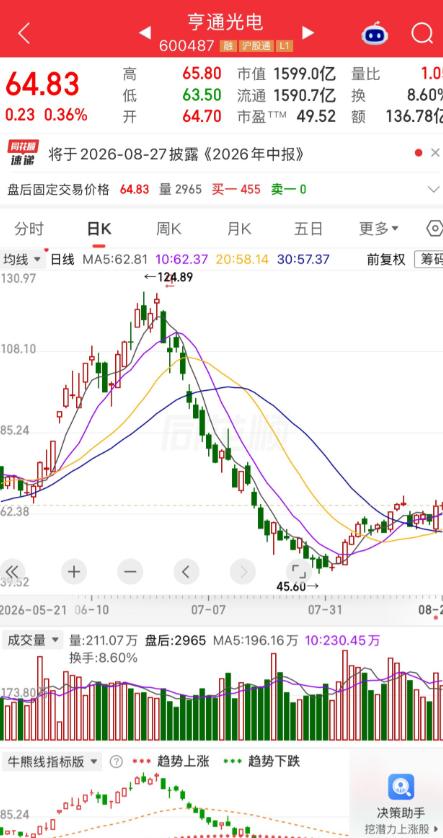443x838 pixels.
Task: Switch to the 分时 tab
Action: (29, 229)
